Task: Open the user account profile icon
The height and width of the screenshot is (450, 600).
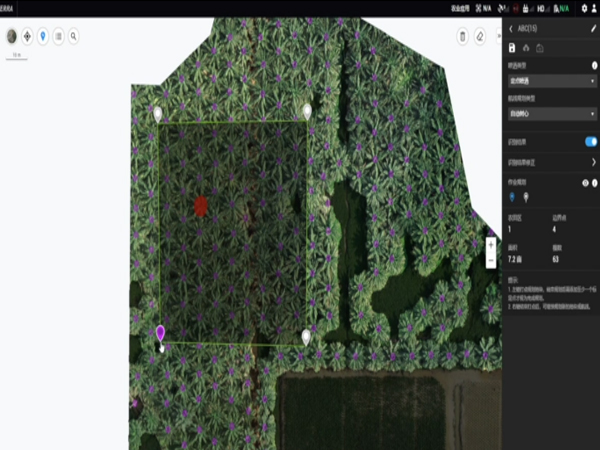Action: (x=594, y=8)
